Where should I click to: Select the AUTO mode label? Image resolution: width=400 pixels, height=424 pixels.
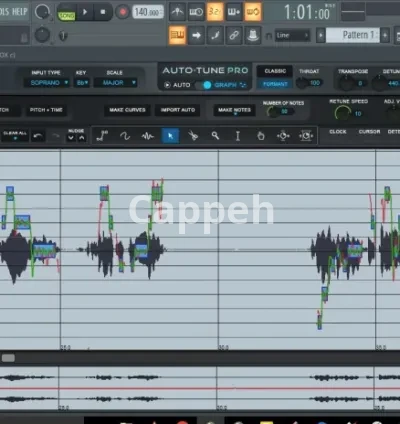coord(182,85)
